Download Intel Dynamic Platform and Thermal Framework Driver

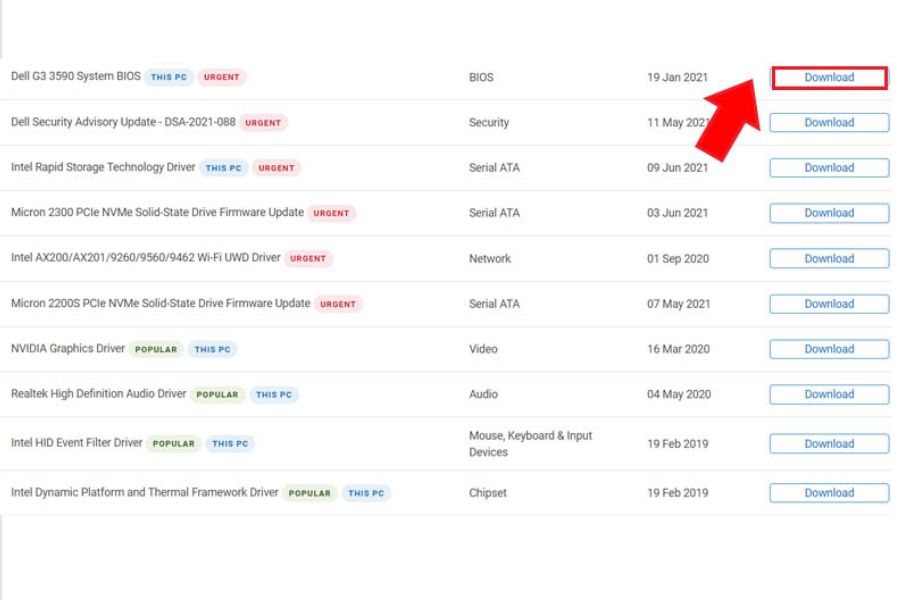[829, 493]
